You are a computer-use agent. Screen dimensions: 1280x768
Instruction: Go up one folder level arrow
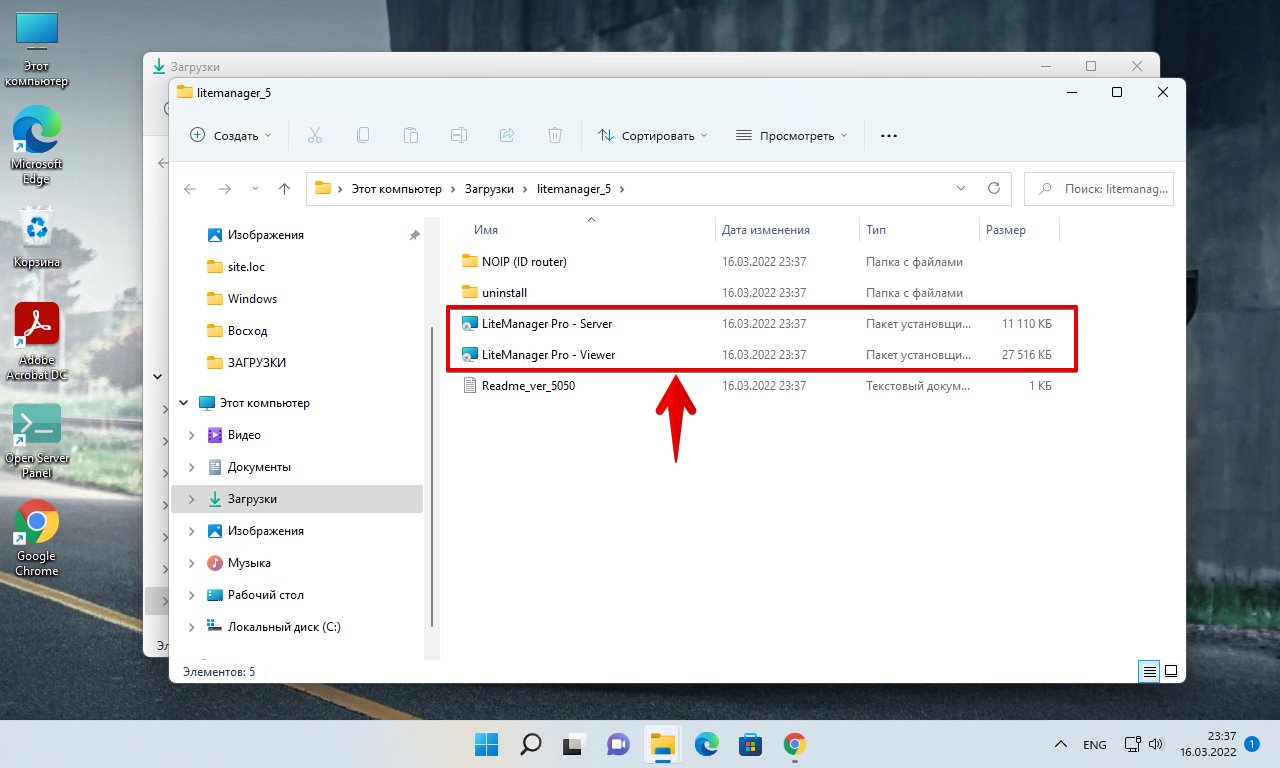pyautogui.click(x=284, y=188)
